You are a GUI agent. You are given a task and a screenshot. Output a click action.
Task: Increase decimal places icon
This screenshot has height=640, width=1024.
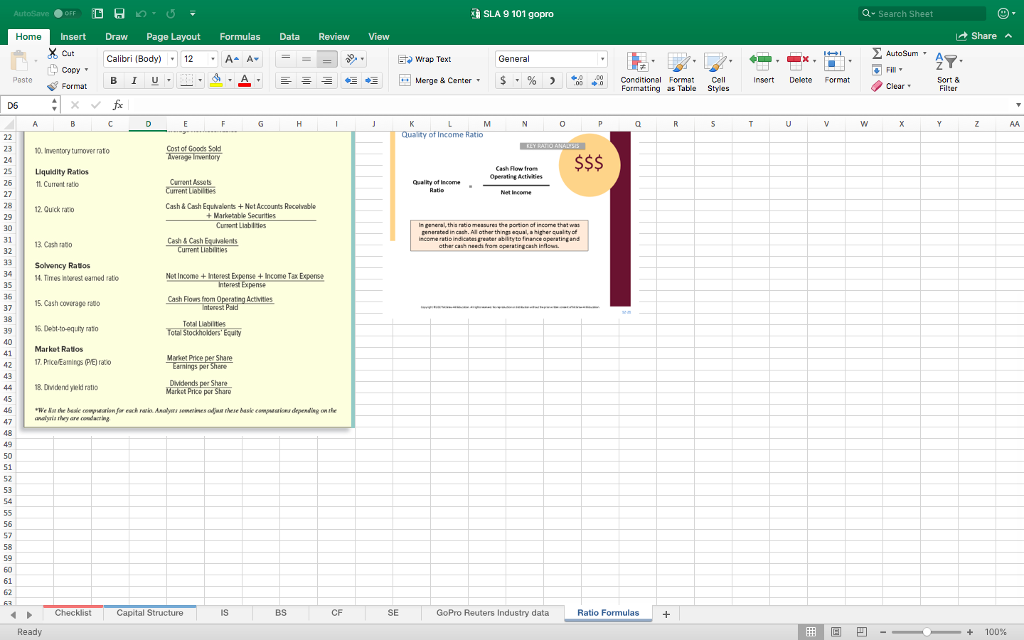(577, 80)
